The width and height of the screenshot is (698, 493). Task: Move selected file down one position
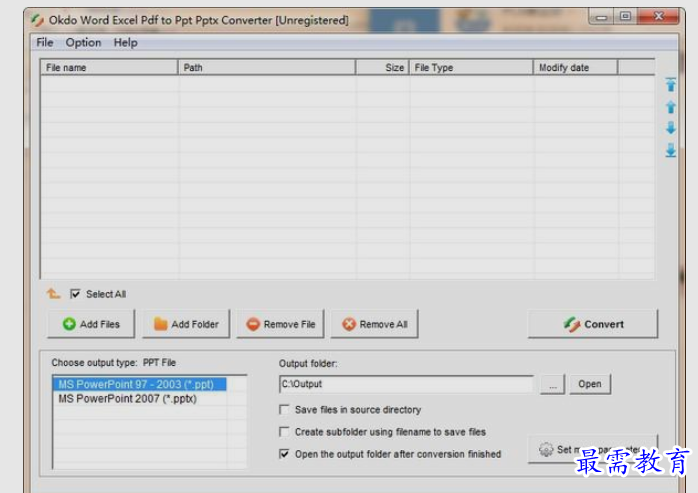[670, 128]
